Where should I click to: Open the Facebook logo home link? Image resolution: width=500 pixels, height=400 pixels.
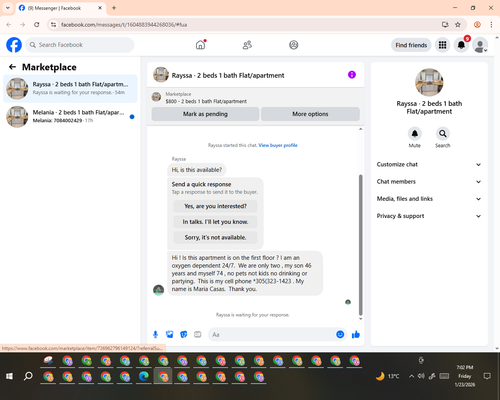(x=14, y=45)
